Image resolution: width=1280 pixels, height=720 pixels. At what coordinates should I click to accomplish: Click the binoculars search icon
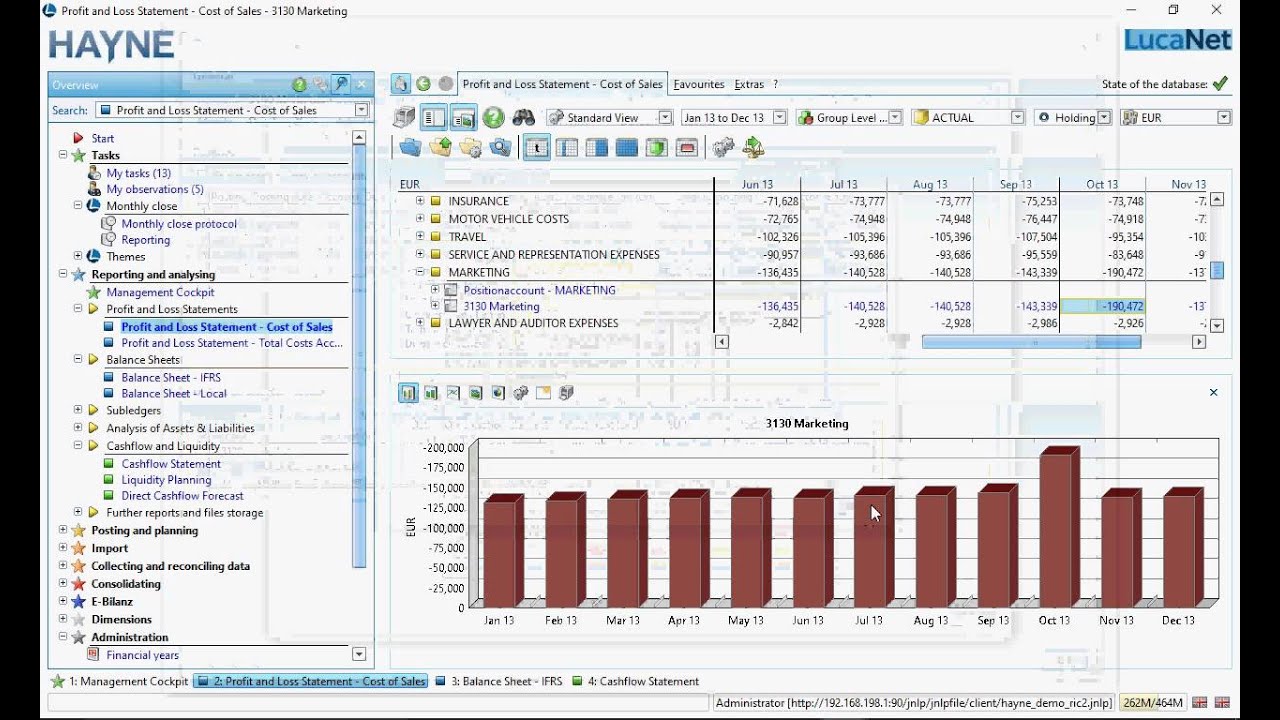[x=524, y=118]
